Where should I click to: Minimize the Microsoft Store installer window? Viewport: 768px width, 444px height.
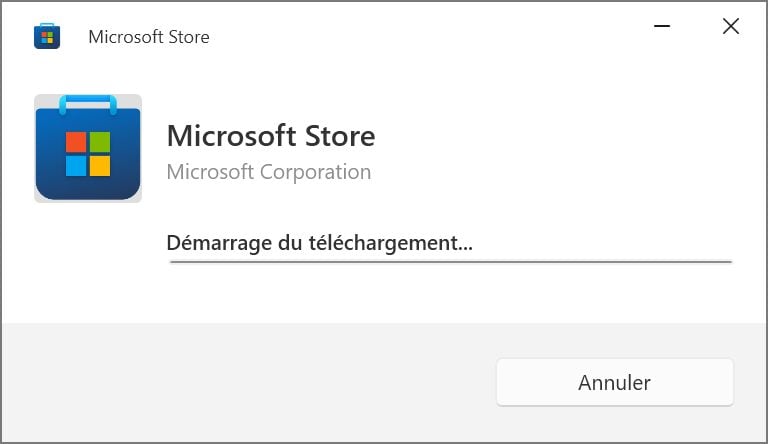[x=661, y=27]
